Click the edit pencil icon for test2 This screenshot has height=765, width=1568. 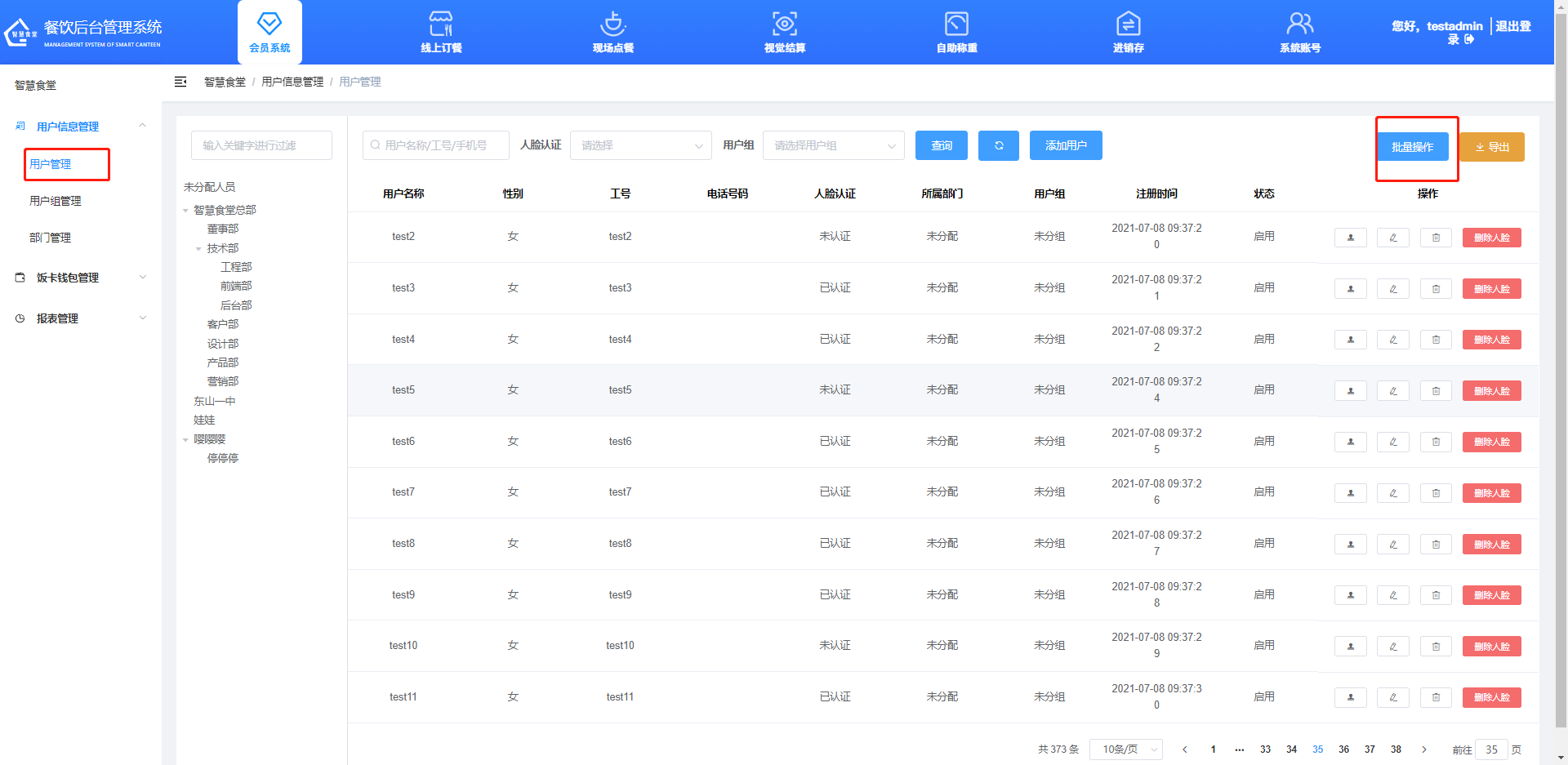(x=1392, y=238)
